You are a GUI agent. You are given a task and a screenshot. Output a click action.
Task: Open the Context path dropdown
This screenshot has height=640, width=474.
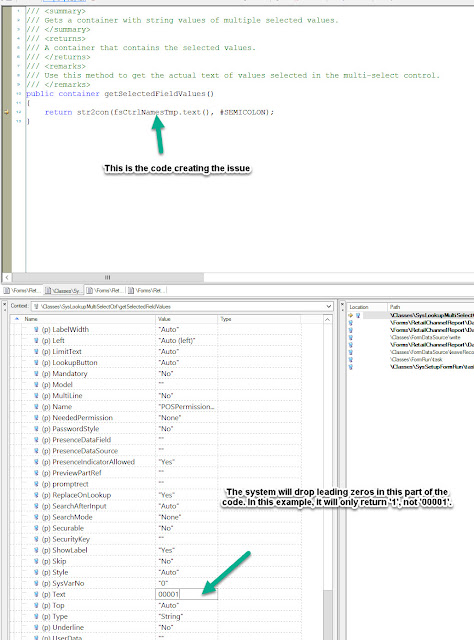pyautogui.click(x=329, y=306)
